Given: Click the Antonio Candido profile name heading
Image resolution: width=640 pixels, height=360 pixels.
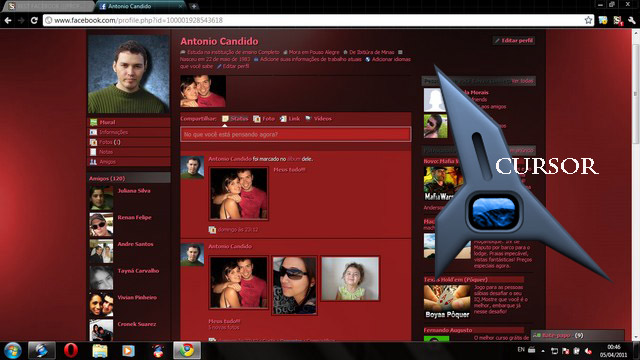Looking at the screenshot, I should click(x=219, y=41).
